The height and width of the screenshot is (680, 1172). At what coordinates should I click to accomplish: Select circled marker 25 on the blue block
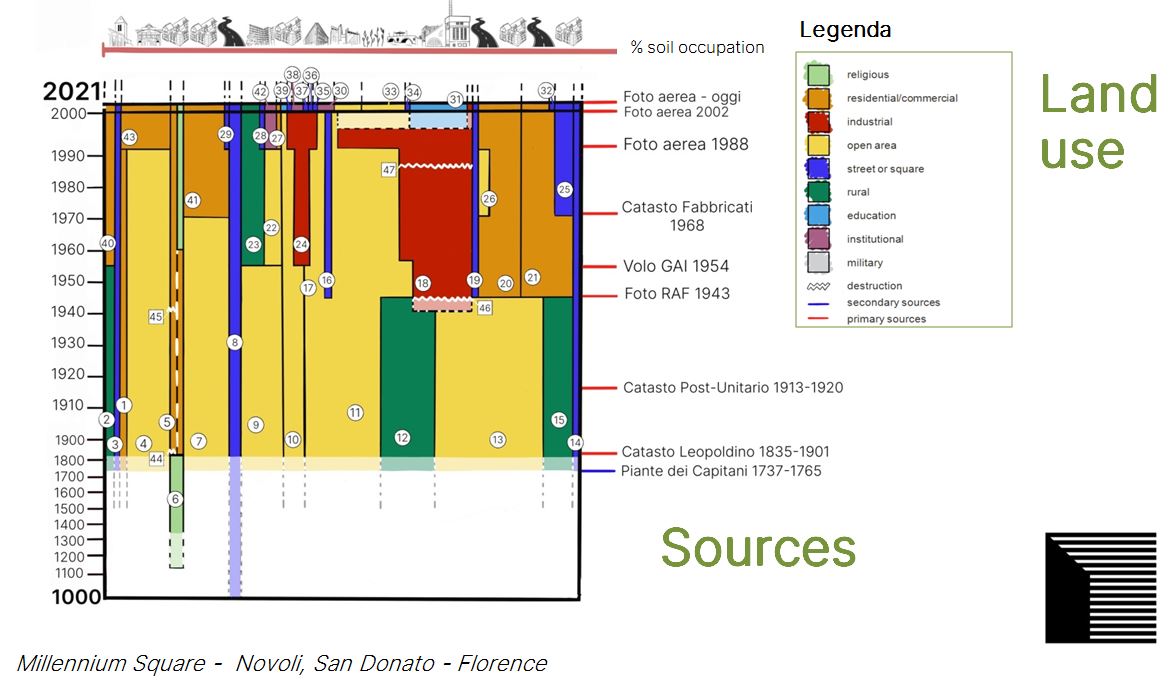click(564, 190)
